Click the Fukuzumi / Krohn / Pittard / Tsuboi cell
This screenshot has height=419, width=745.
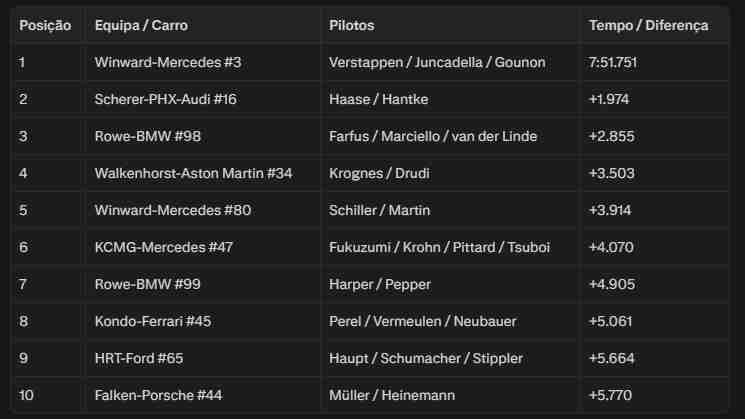click(x=439, y=247)
